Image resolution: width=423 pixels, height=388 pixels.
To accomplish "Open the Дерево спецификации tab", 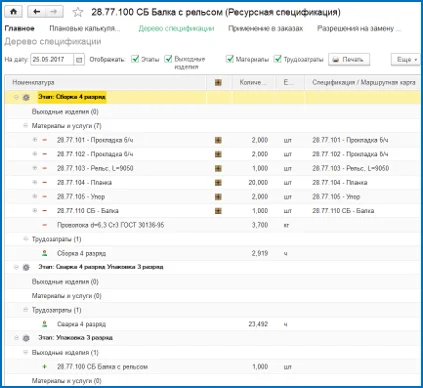I will (x=176, y=29).
